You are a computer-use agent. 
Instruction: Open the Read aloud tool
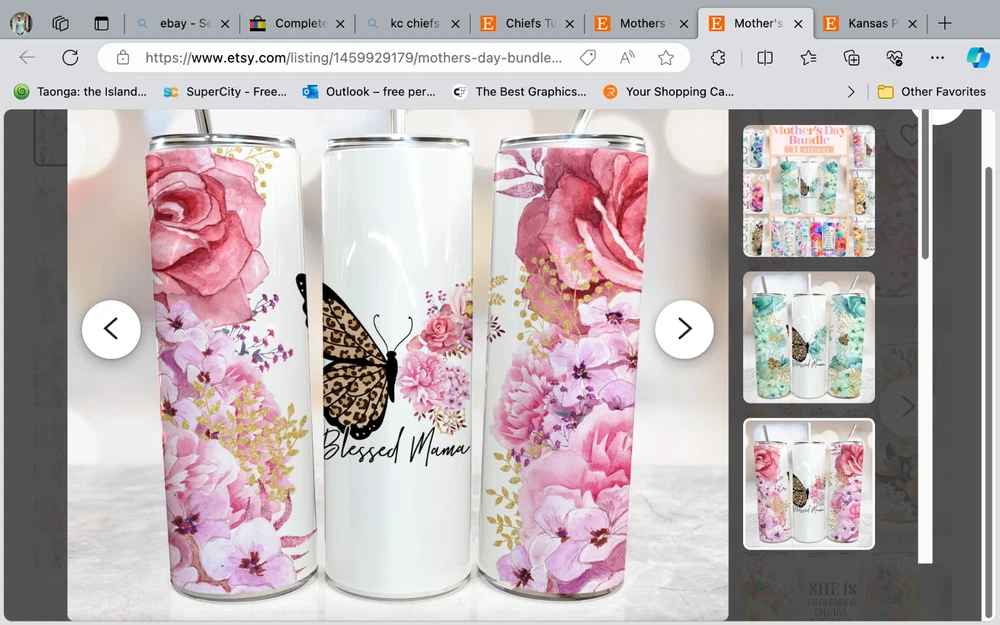pyautogui.click(x=627, y=58)
